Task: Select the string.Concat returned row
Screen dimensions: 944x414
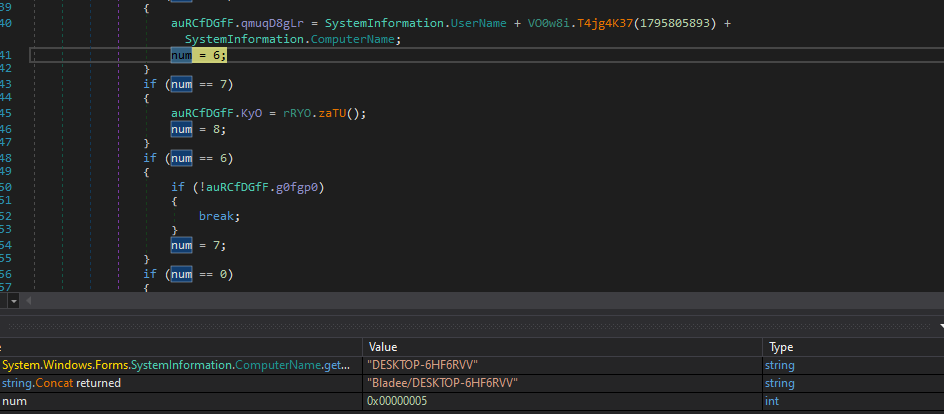Action: coord(61,383)
